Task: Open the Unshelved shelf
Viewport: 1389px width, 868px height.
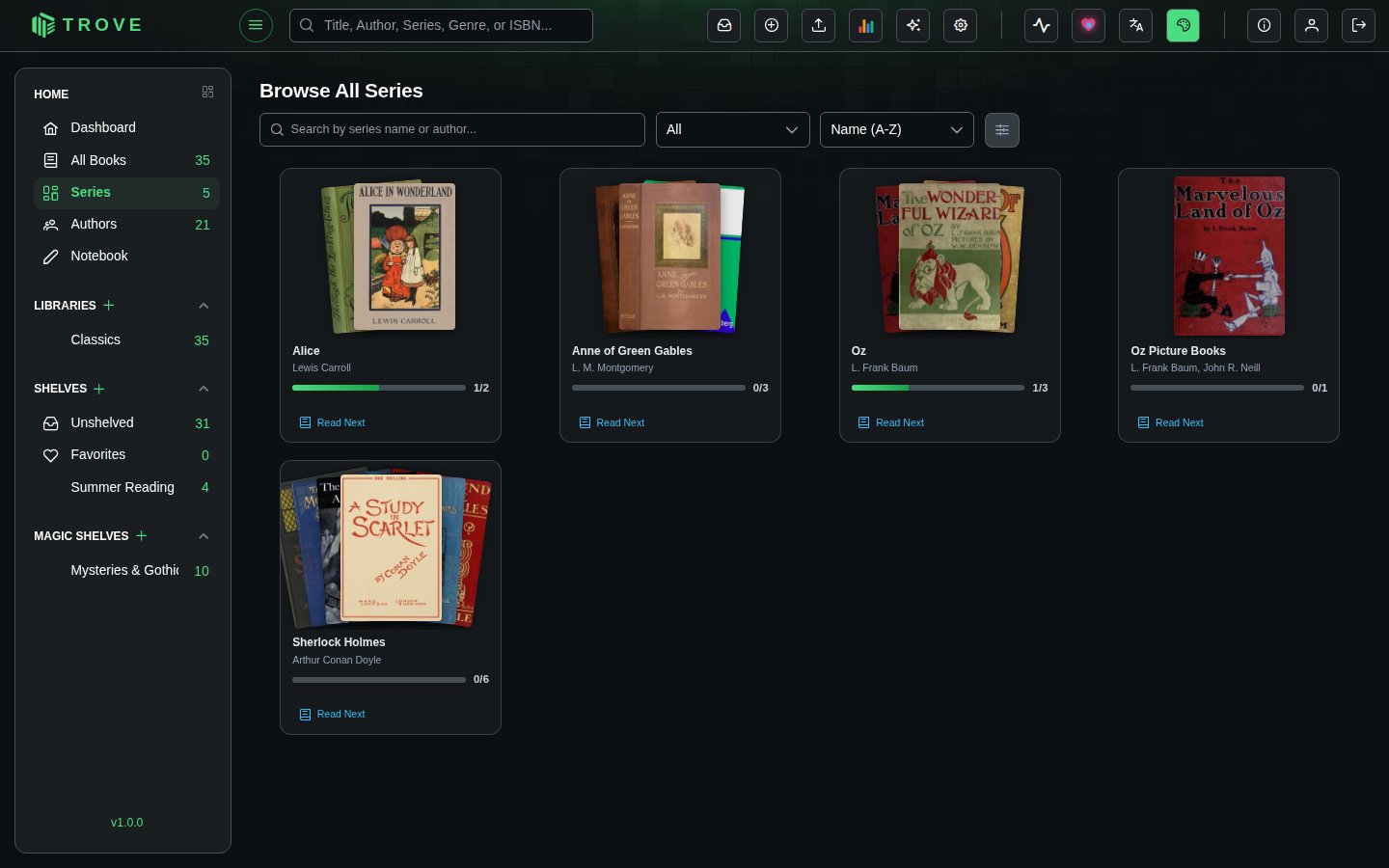Action: point(126,422)
